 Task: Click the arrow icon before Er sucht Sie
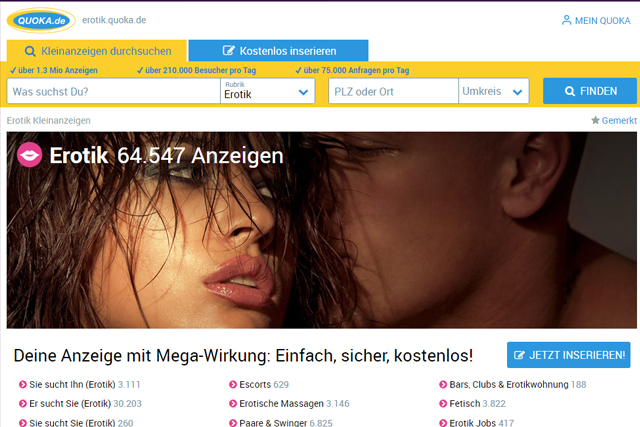pos(23,403)
